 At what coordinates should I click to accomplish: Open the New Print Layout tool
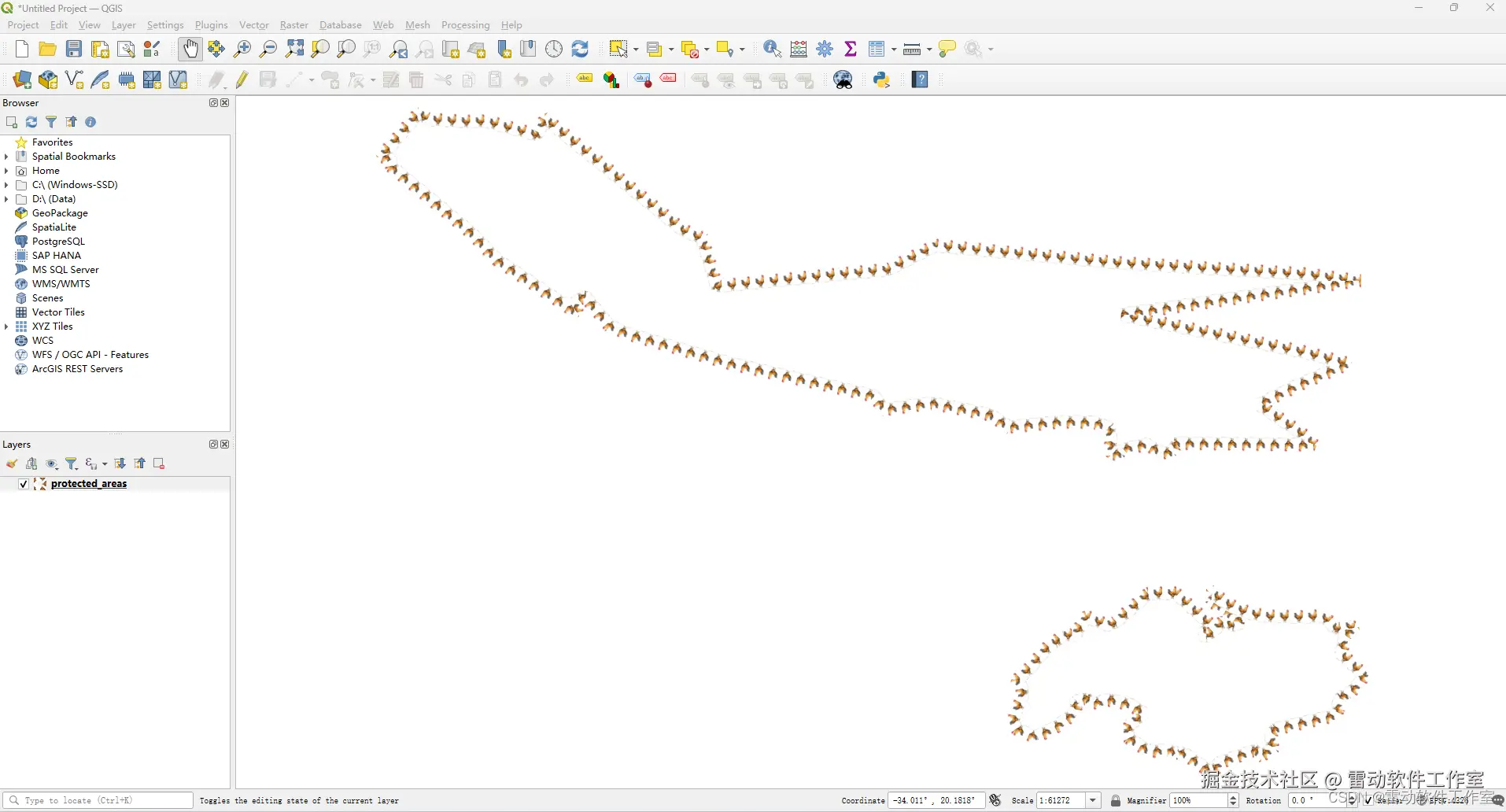[x=100, y=49]
